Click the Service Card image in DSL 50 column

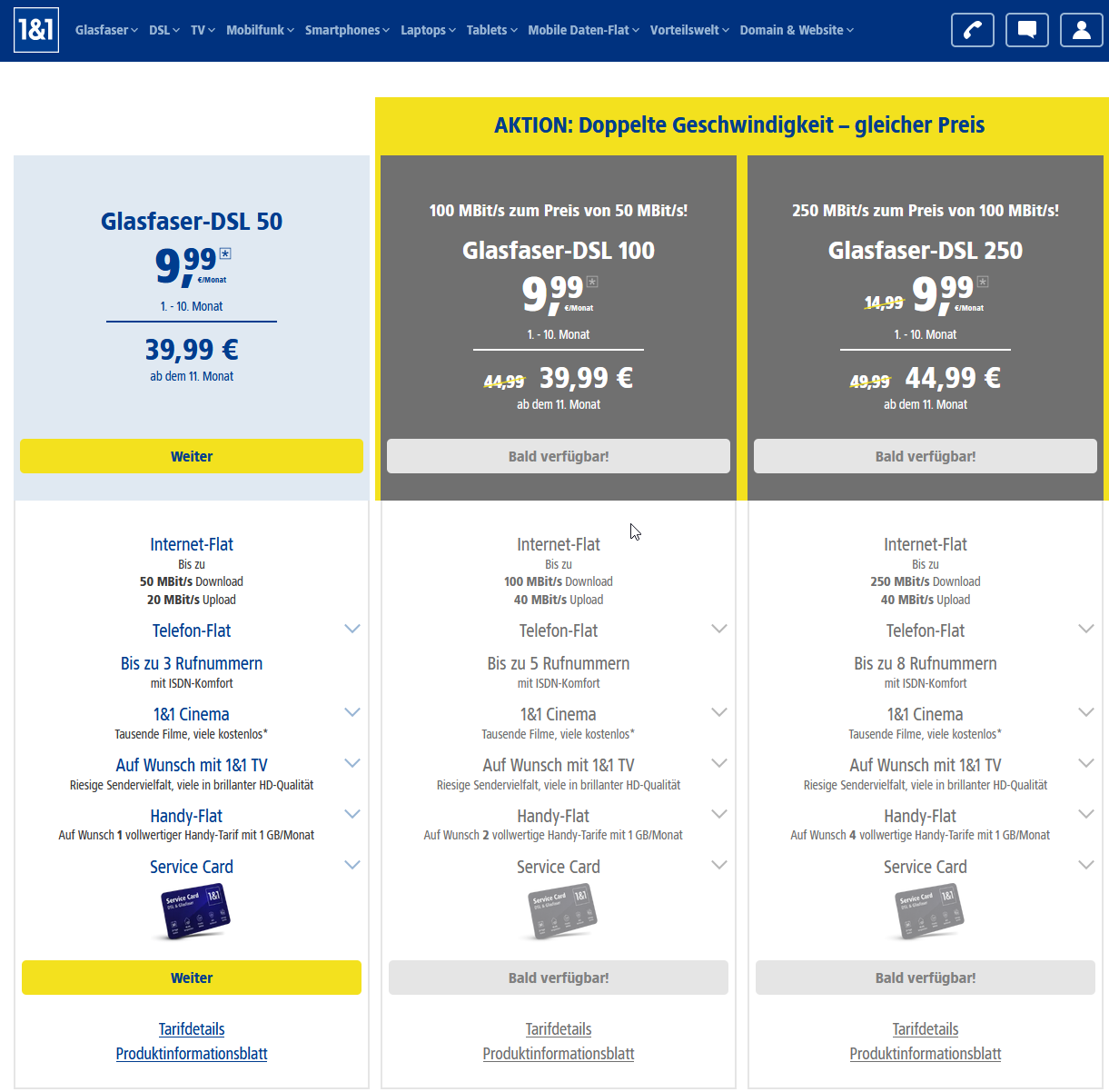(x=195, y=911)
